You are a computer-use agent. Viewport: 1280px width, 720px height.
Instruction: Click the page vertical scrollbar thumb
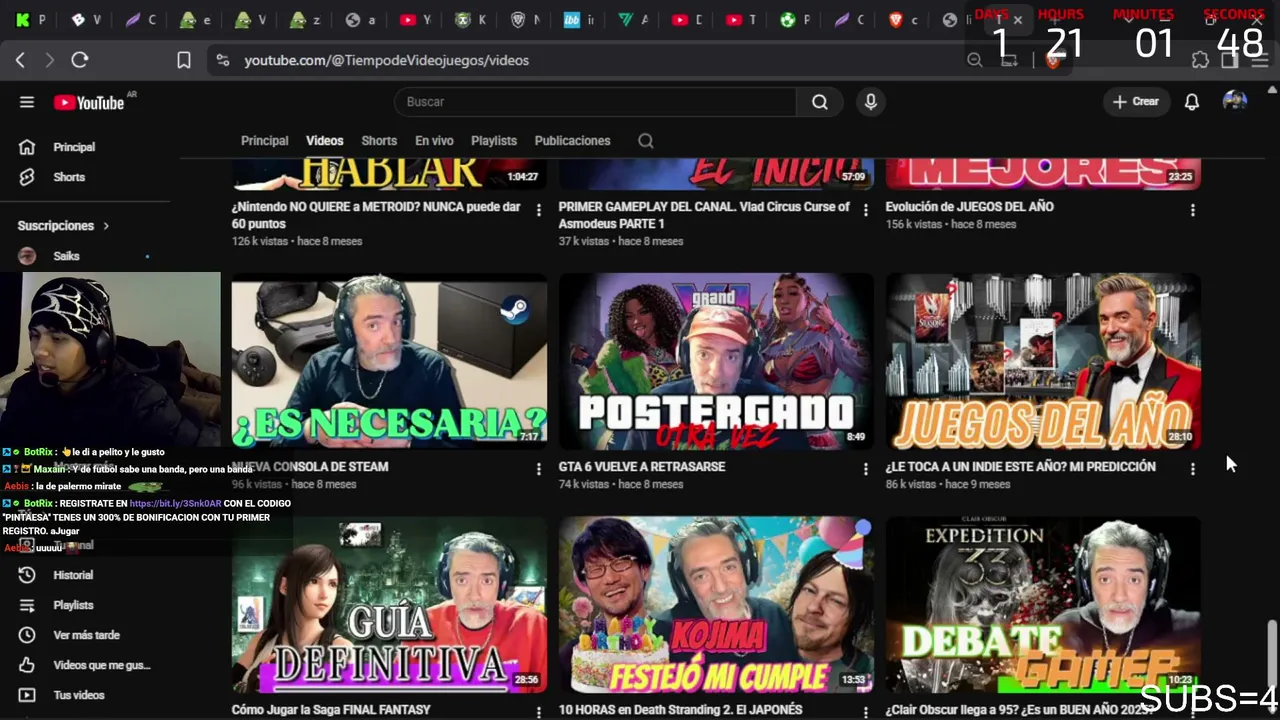1272,651
